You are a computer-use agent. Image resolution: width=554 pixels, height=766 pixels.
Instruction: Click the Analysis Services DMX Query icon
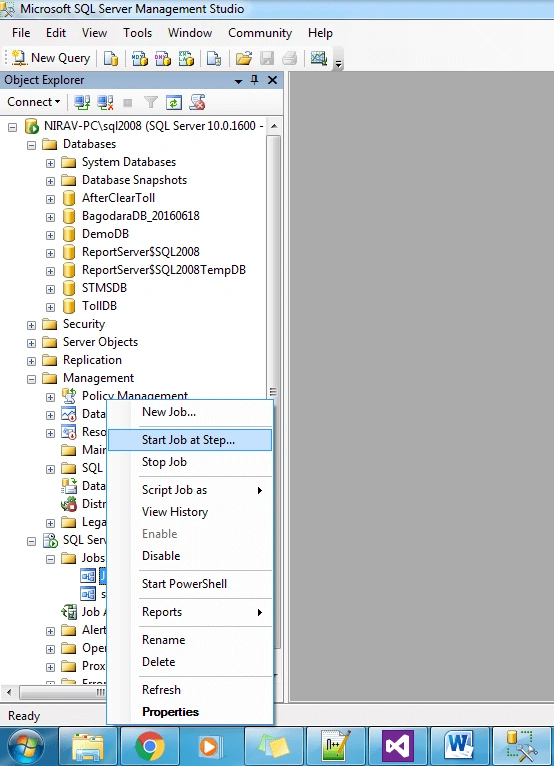point(163,59)
